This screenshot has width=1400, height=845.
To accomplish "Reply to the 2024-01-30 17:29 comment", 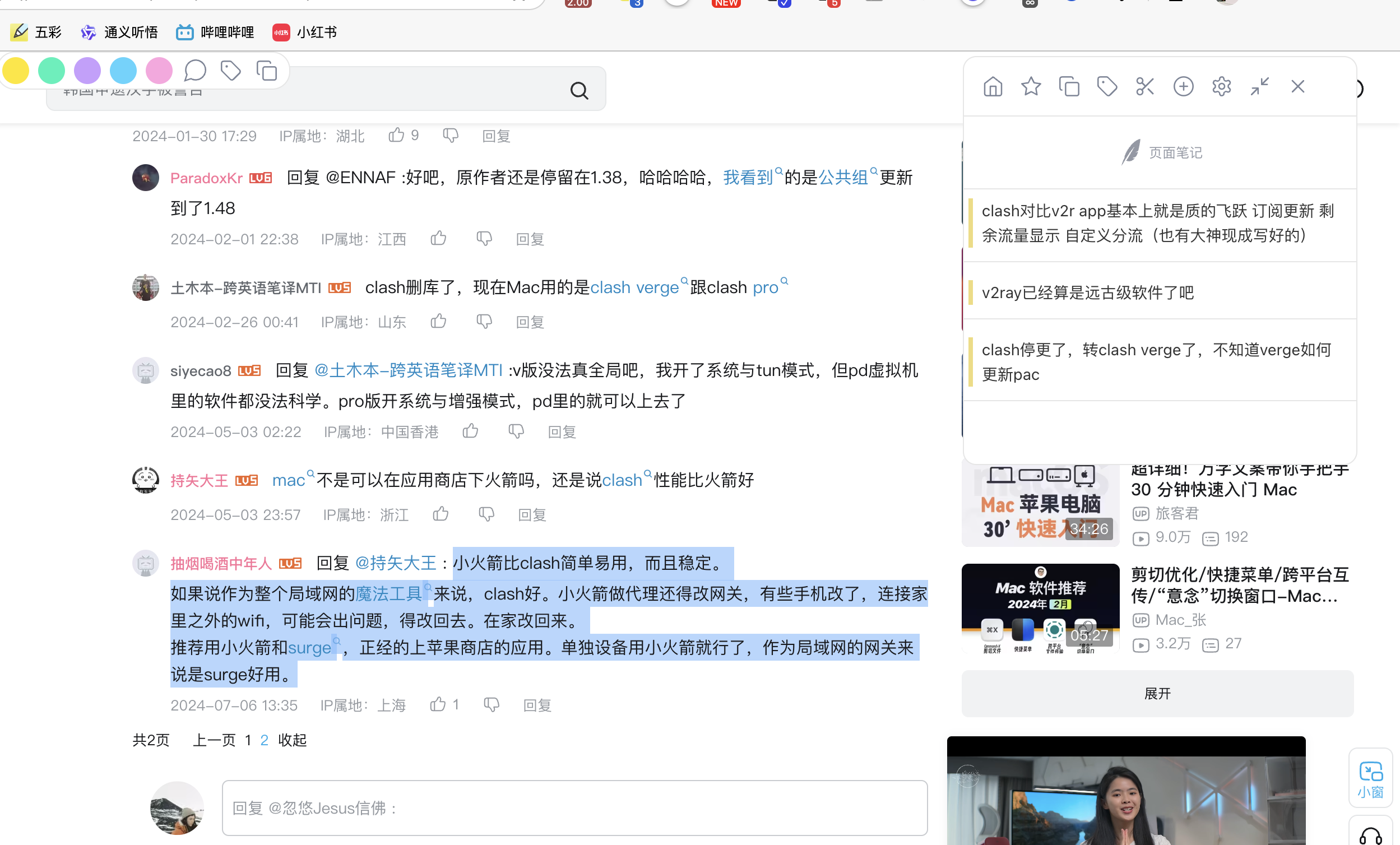I will click(496, 136).
